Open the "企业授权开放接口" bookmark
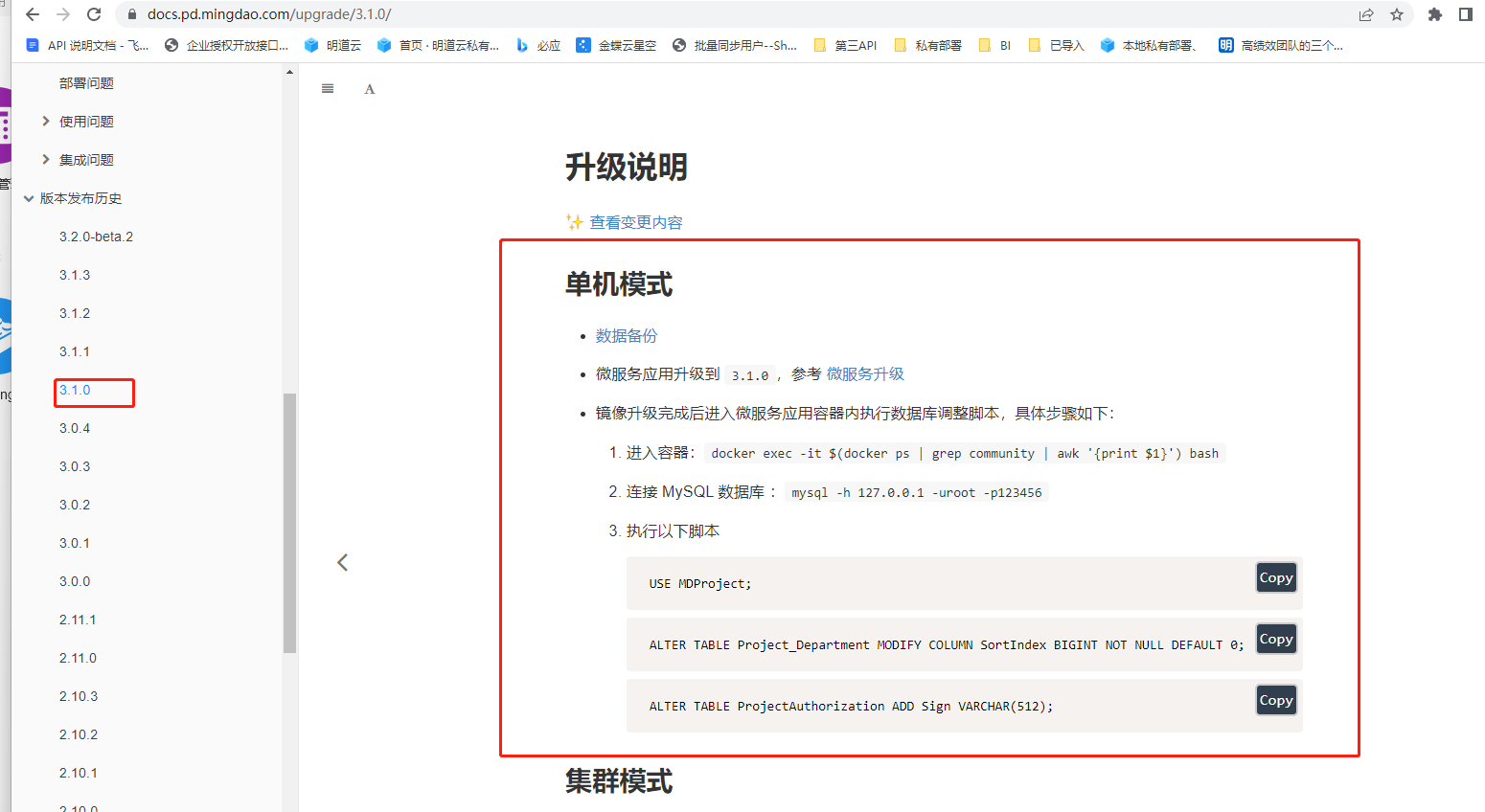Viewport: 1485px width, 812px height. pos(227,45)
